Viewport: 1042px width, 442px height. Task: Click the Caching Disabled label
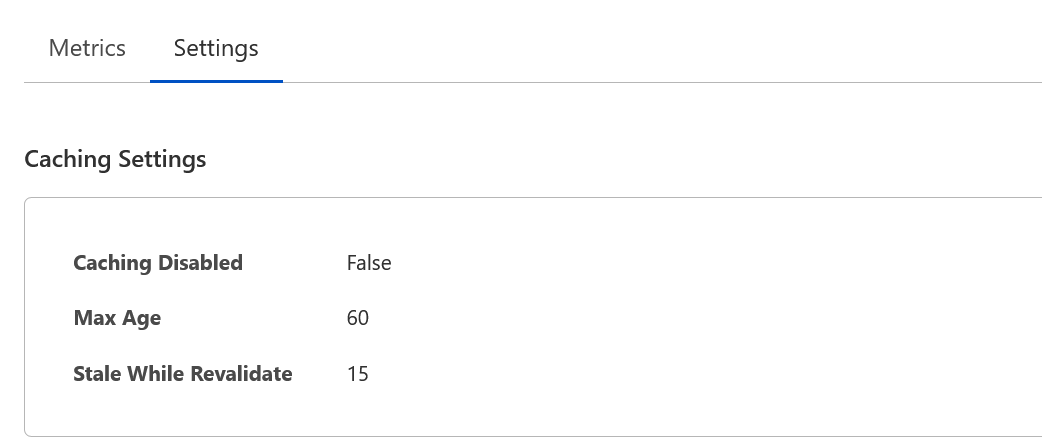click(158, 263)
